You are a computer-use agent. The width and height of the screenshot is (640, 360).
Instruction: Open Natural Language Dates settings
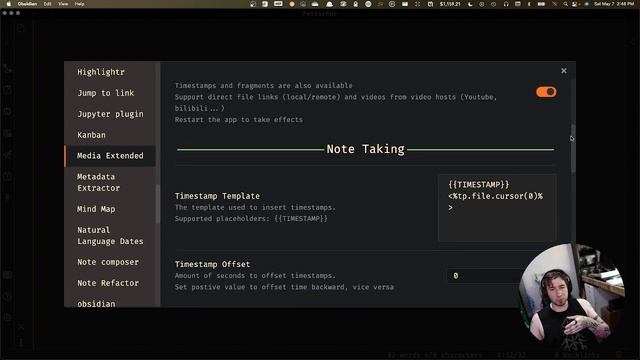coord(110,236)
